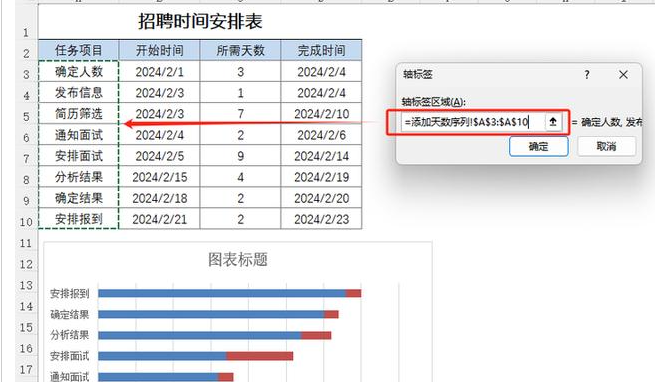
Task: Click the 确定 button
Action: [x=538, y=147]
